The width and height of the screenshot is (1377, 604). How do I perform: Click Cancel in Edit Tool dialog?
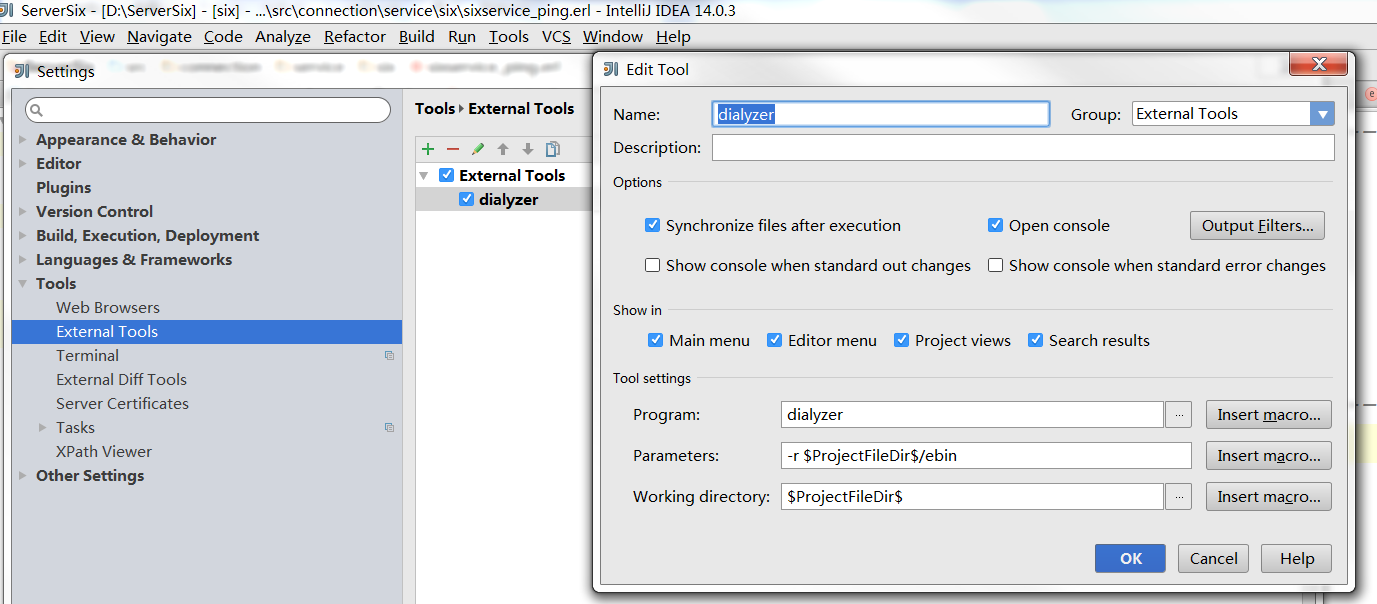pos(1214,559)
